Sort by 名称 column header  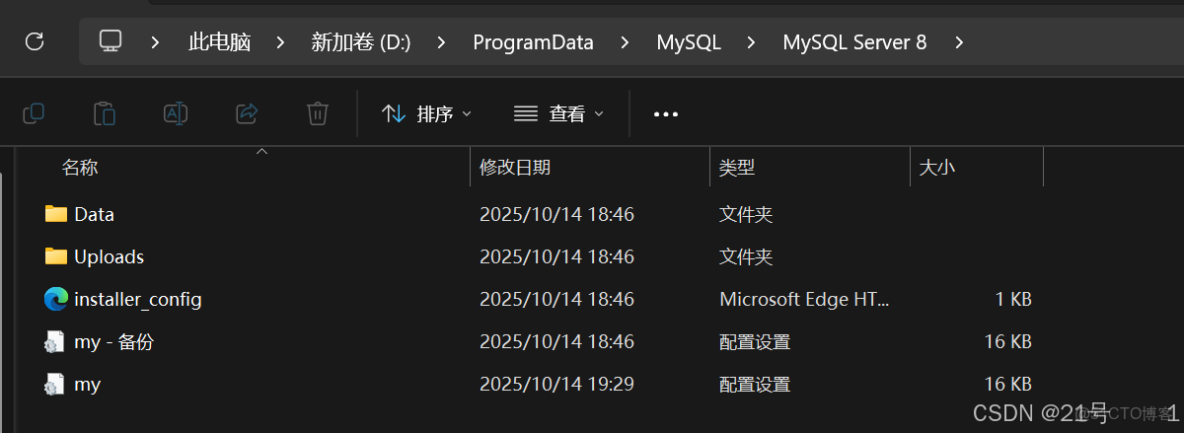[80, 168]
